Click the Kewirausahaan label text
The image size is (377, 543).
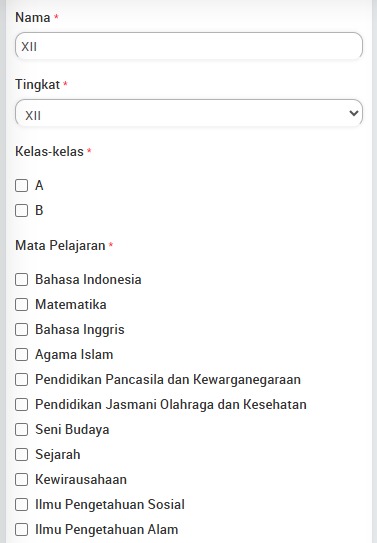(81, 479)
